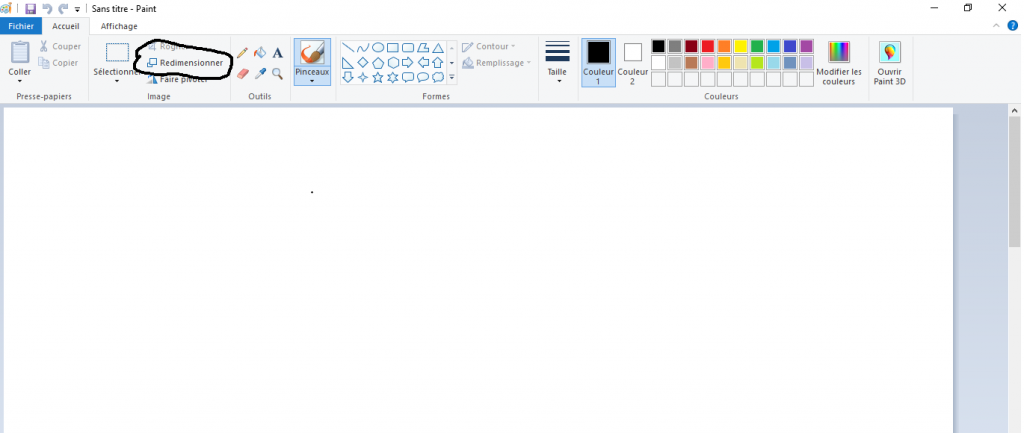Click the Couper button

pyautogui.click(x=59, y=46)
